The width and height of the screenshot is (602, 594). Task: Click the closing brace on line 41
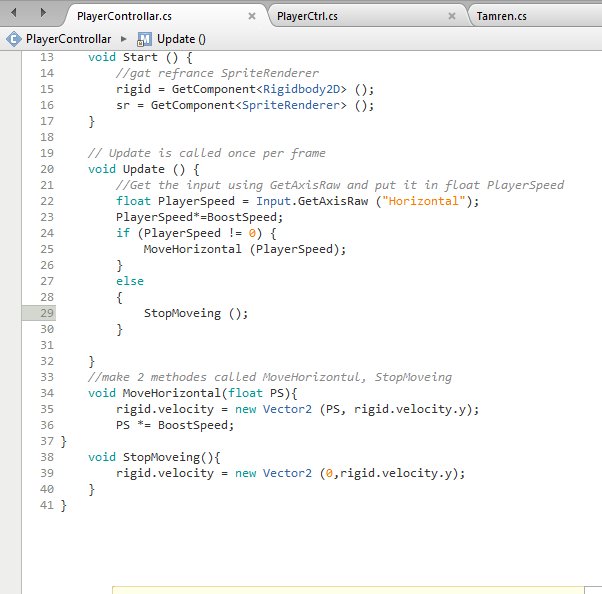63,506
